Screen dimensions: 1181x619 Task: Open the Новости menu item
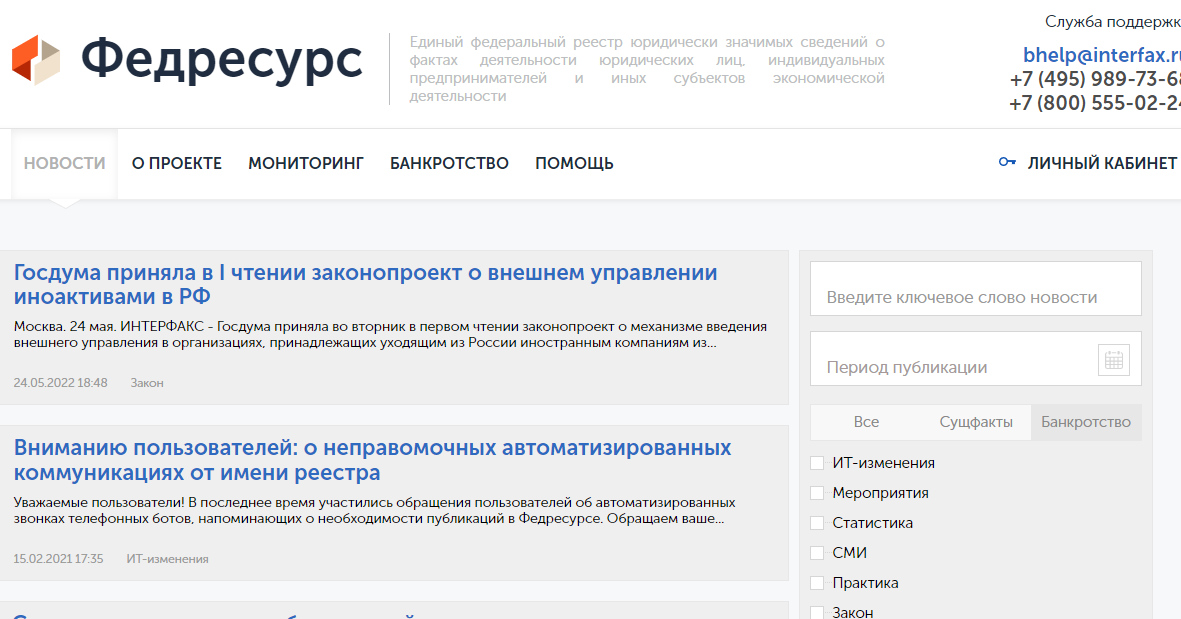pyautogui.click(x=65, y=163)
